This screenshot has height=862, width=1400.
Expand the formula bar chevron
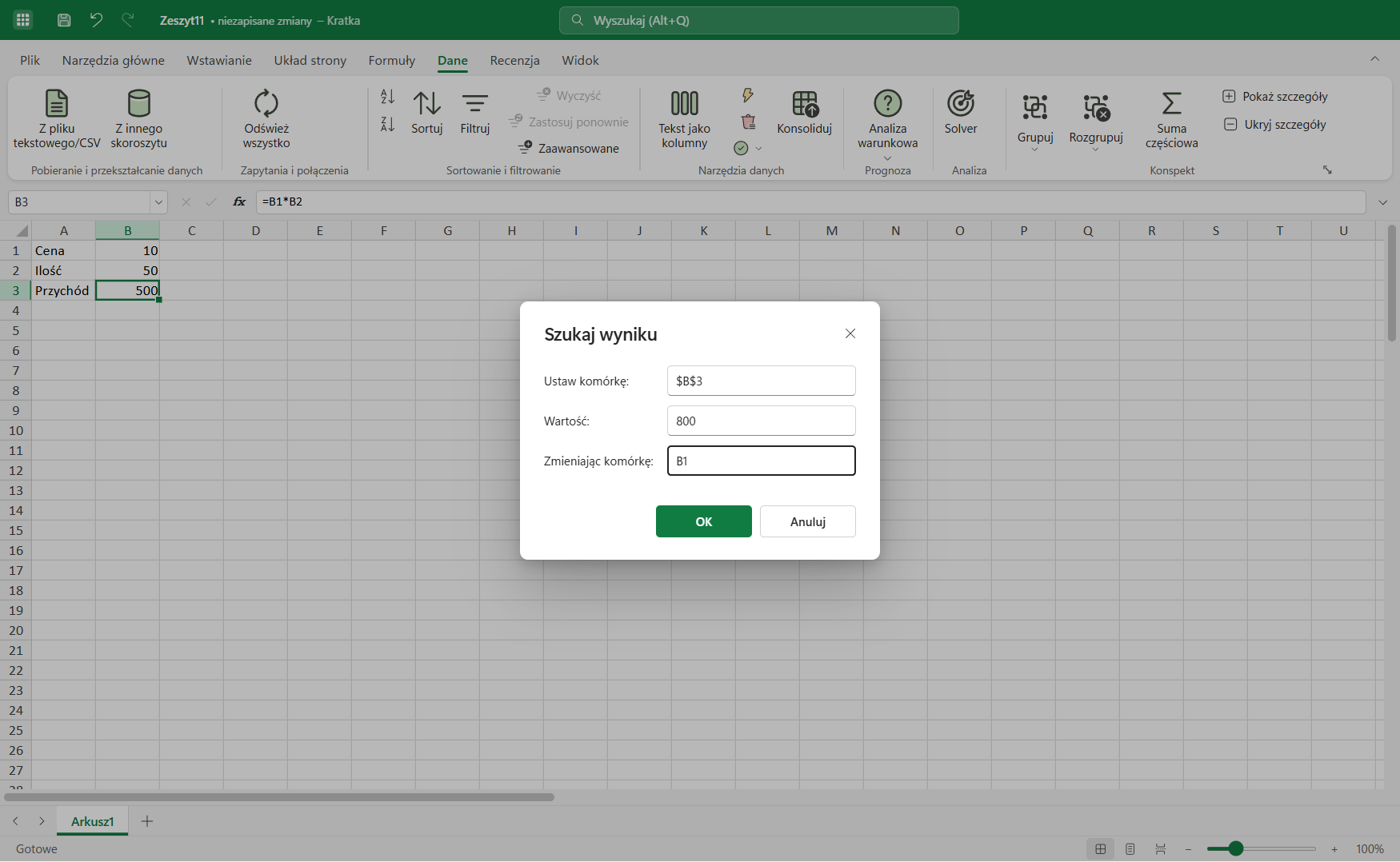click(x=1382, y=202)
